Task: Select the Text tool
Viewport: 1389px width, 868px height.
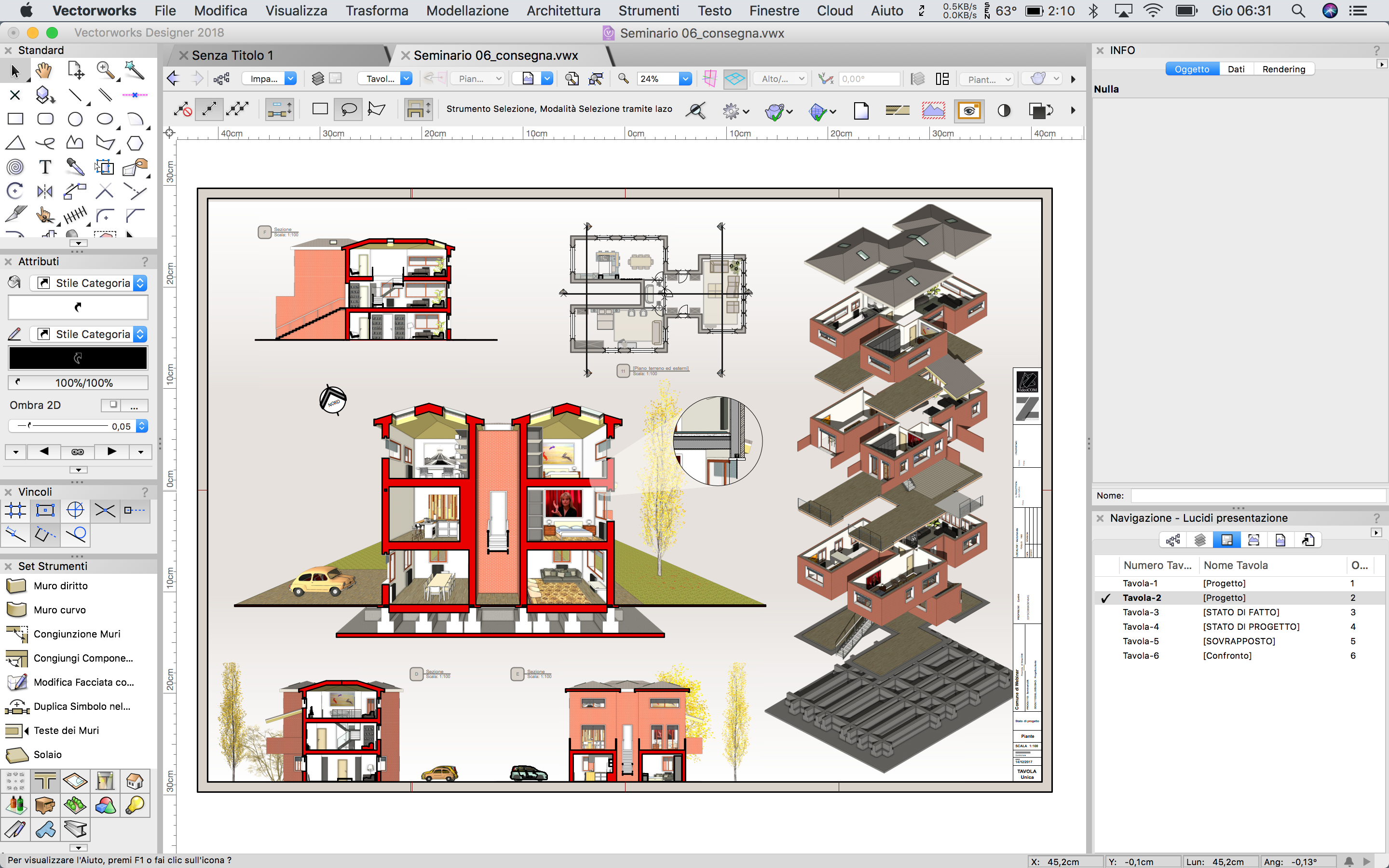Action: pos(45,167)
